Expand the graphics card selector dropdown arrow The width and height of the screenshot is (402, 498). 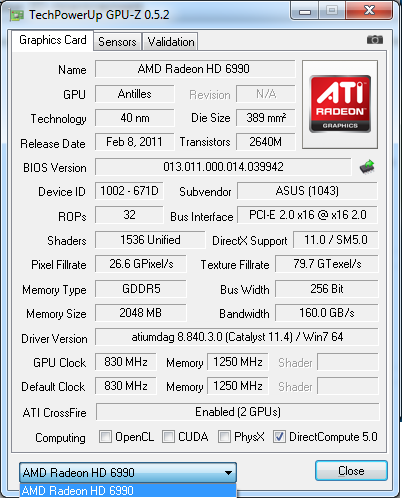[228, 473]
